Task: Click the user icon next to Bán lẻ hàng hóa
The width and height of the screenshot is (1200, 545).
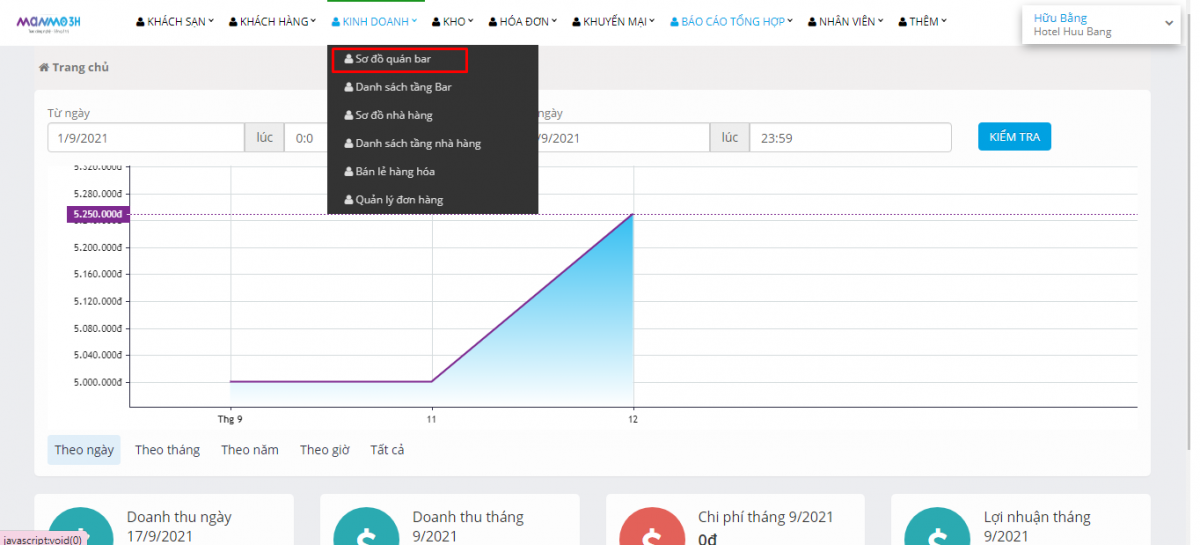Action: 349,172
